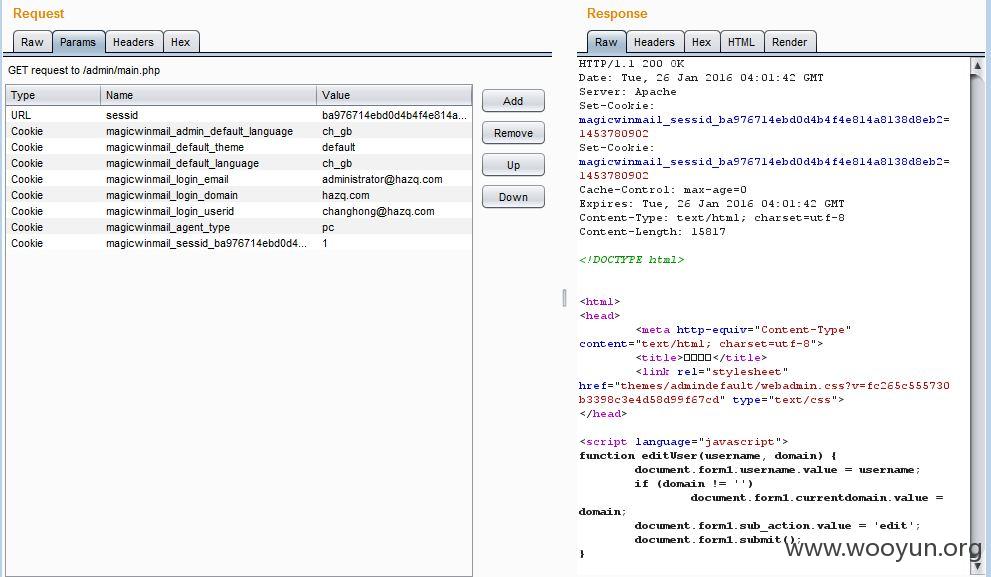The height and width of the screenshot is (577, 991).
Task: Click the value administrator@hazq.com
Action: point(382,179)
